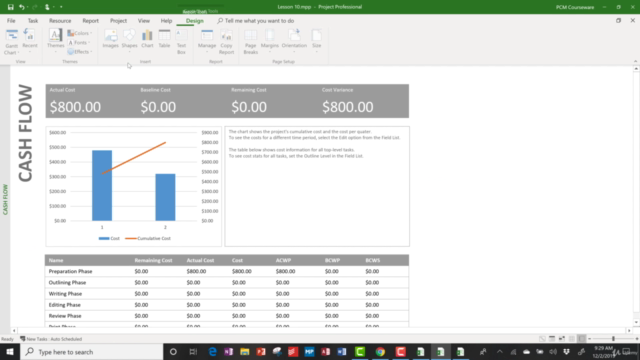
Task: Open the Themes gallery
Action: coord(56,41)
